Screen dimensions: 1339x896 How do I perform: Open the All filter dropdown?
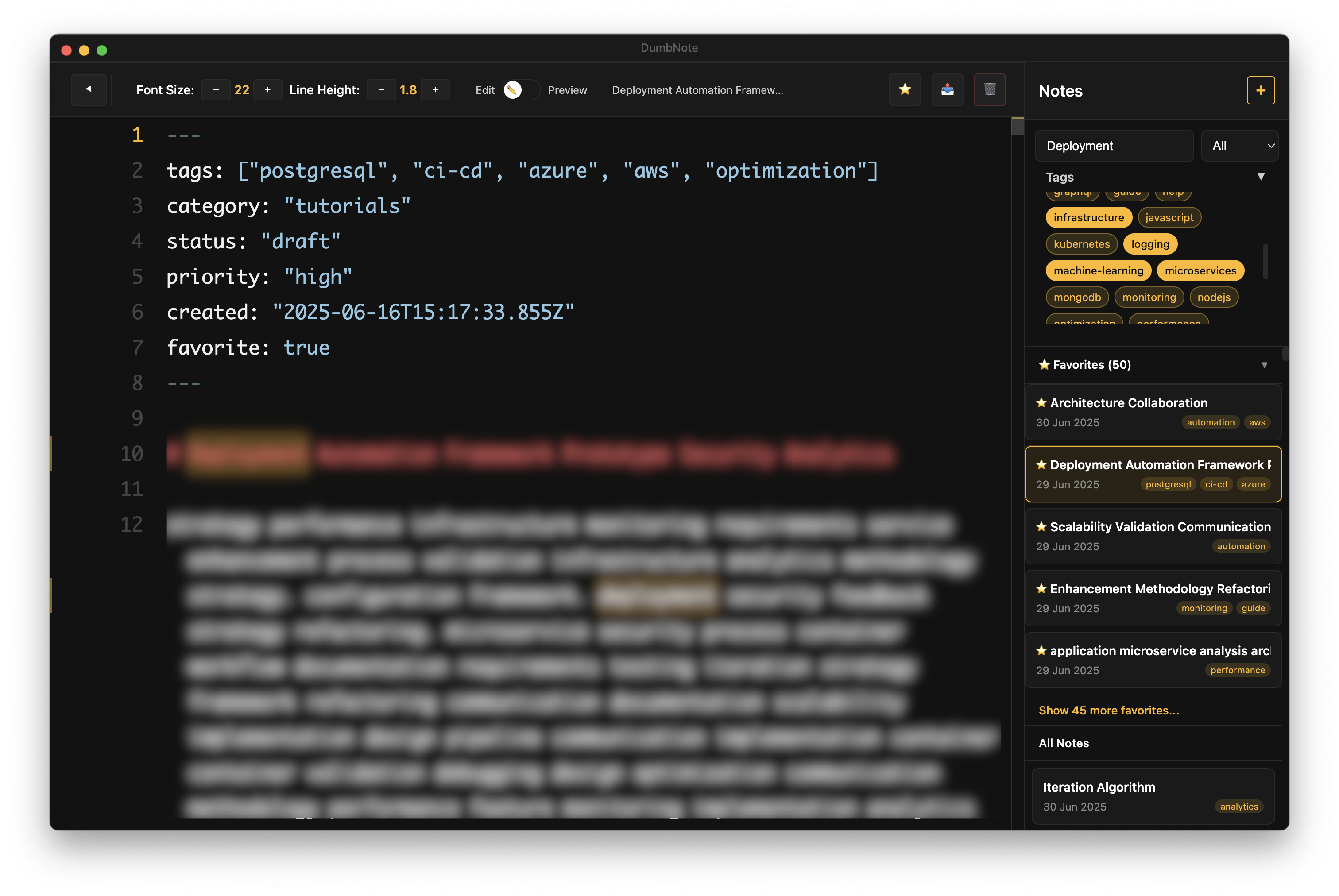click(1239, 146)
